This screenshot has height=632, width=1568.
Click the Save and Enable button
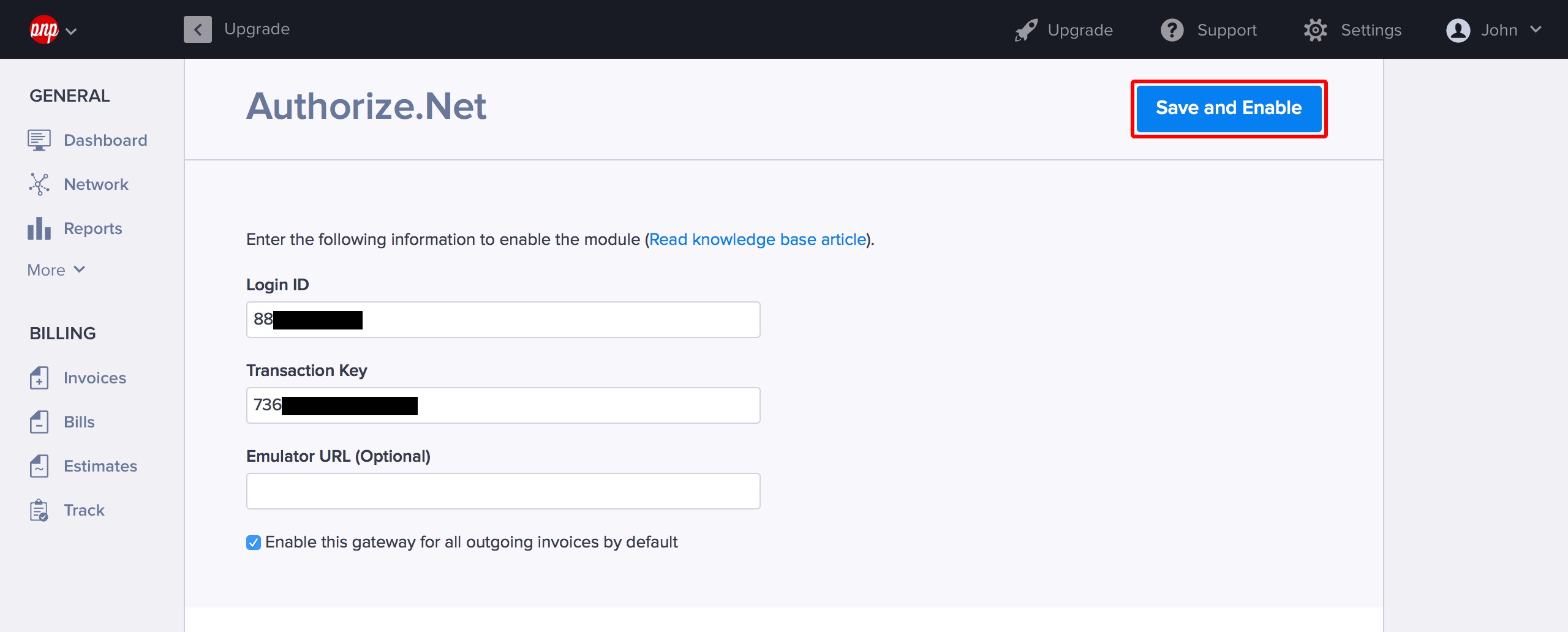pyautogui.click(x=1229, y=108)
